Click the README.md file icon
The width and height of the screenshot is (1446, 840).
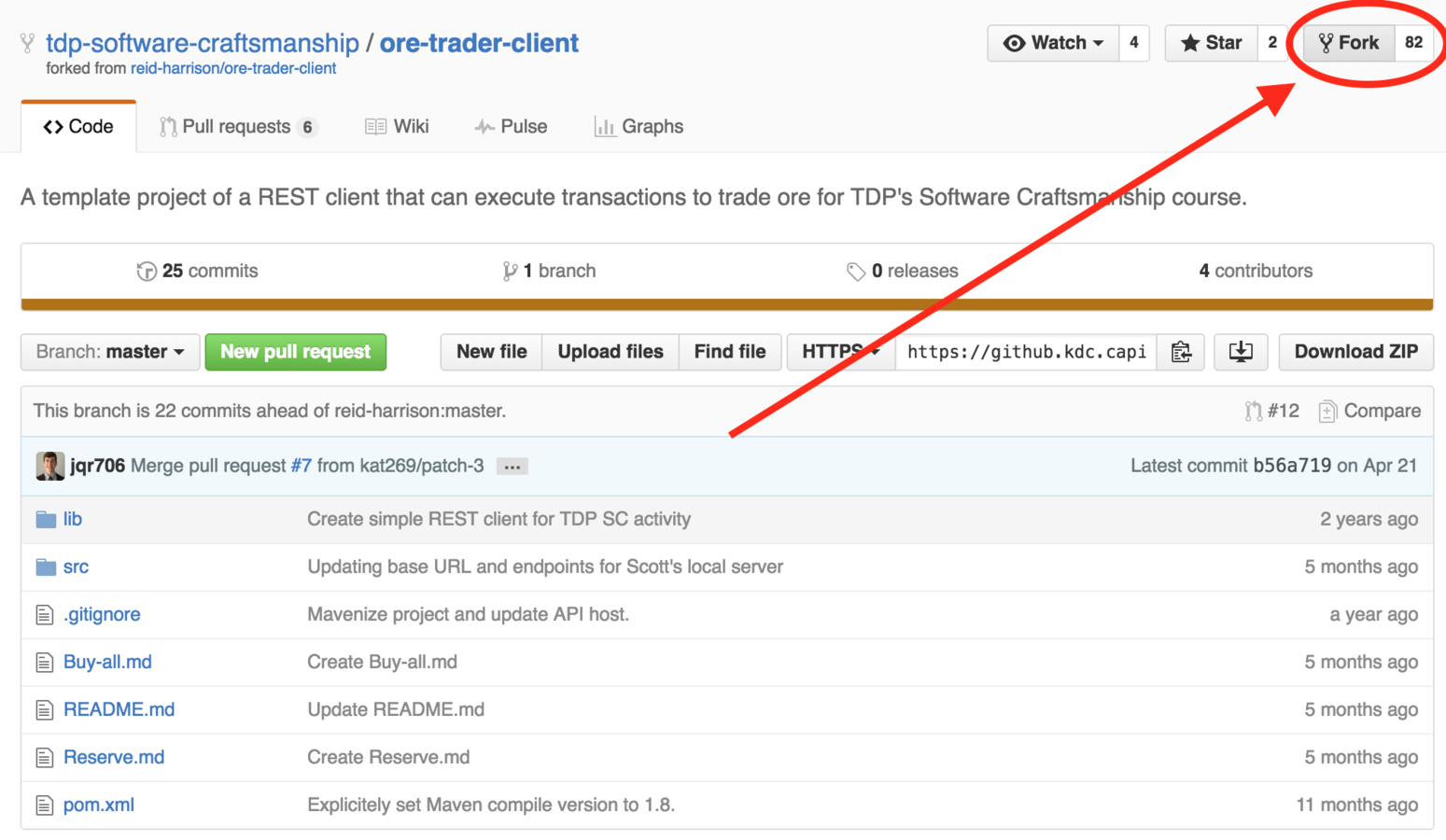click(x=44, y=709)
